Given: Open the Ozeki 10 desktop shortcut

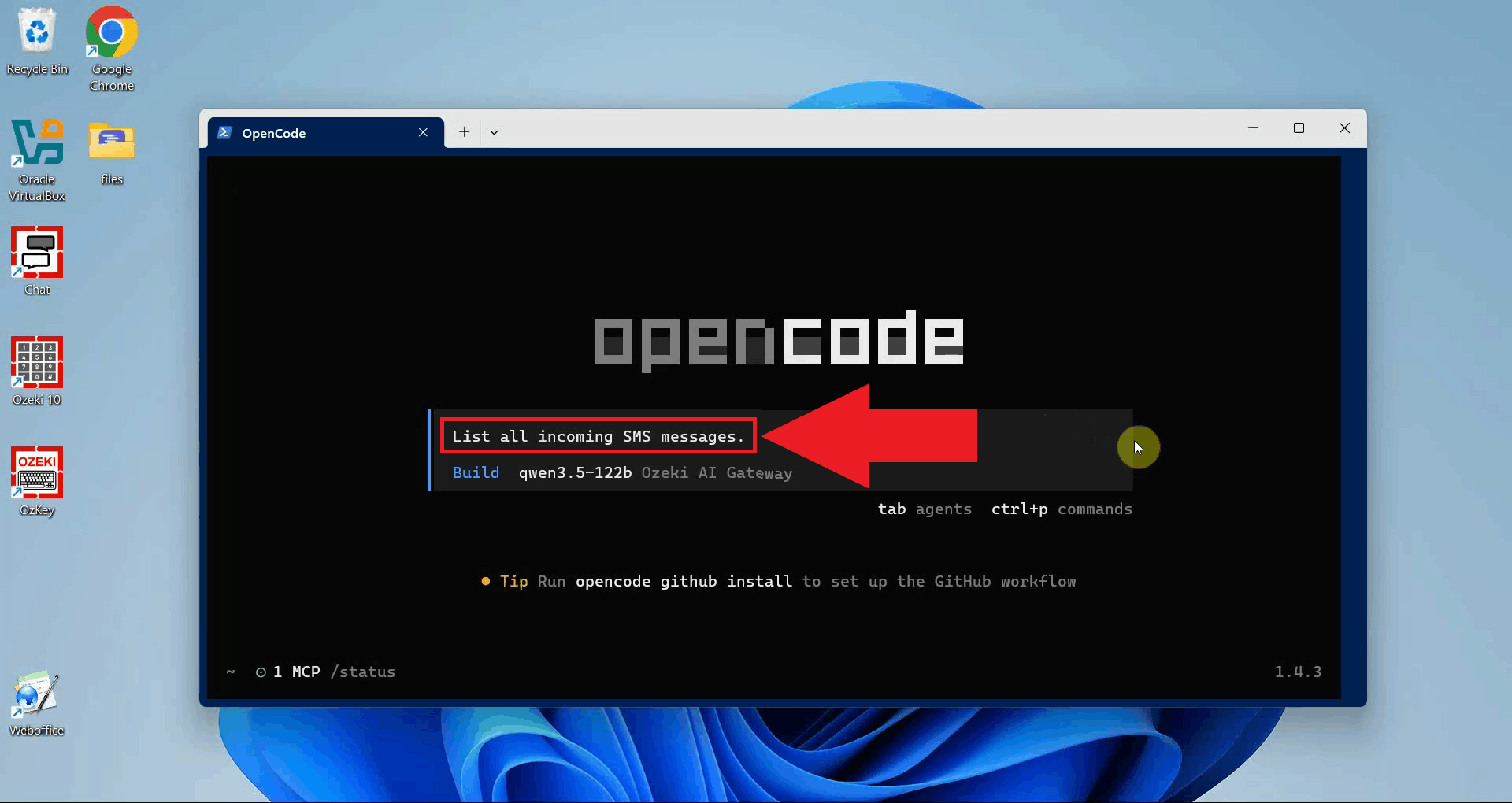Looking at the screenshot, I should point(37,371).
